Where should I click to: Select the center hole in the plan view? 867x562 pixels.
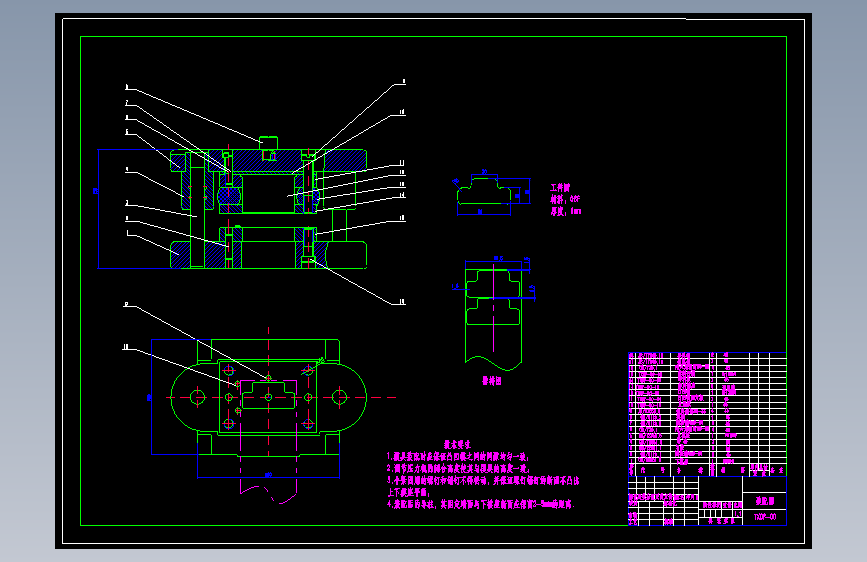click(269, 397)
